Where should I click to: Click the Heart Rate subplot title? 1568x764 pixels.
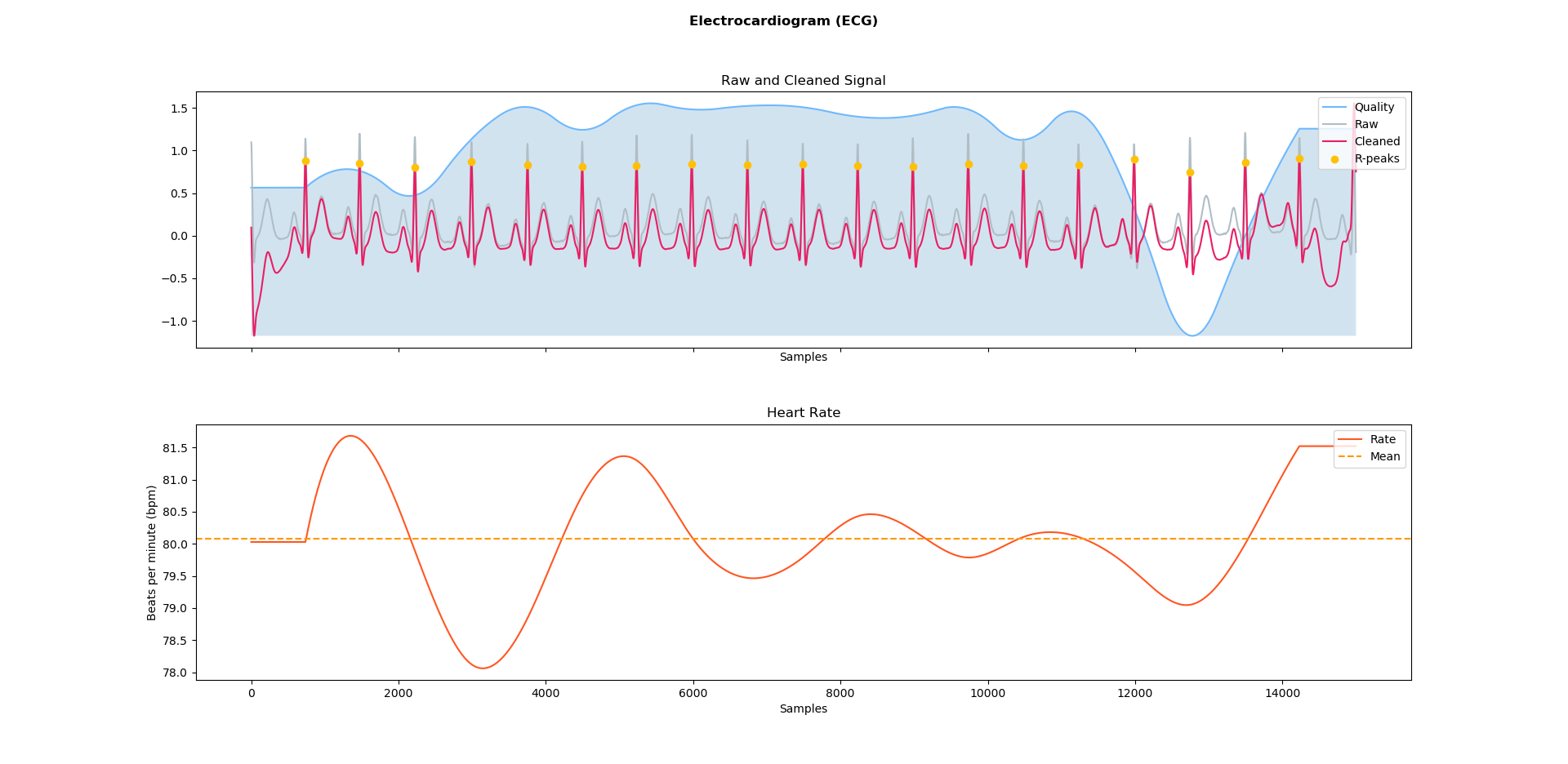click(x=804, y=413)
